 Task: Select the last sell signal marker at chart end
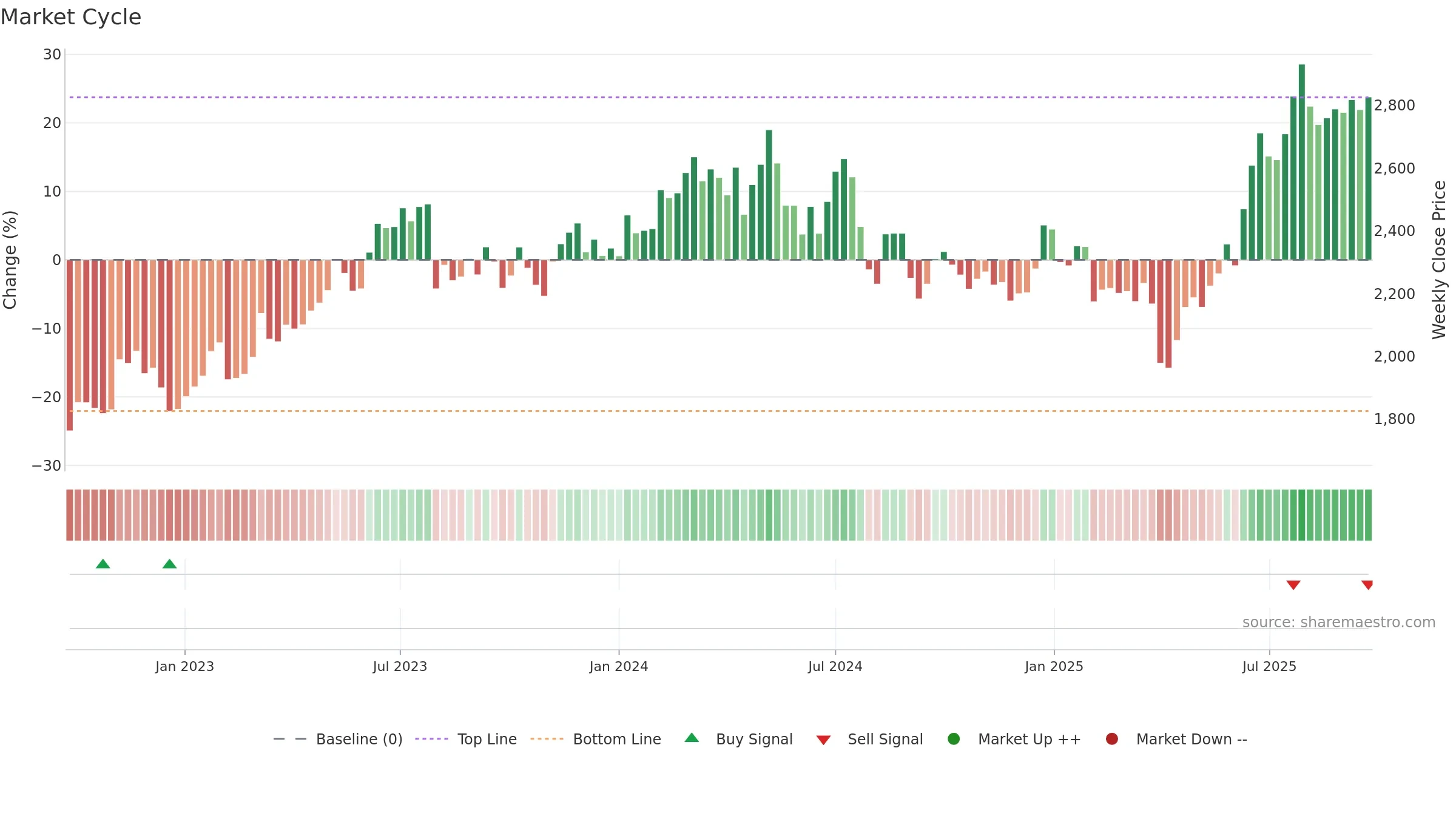tap(1367, 585)
